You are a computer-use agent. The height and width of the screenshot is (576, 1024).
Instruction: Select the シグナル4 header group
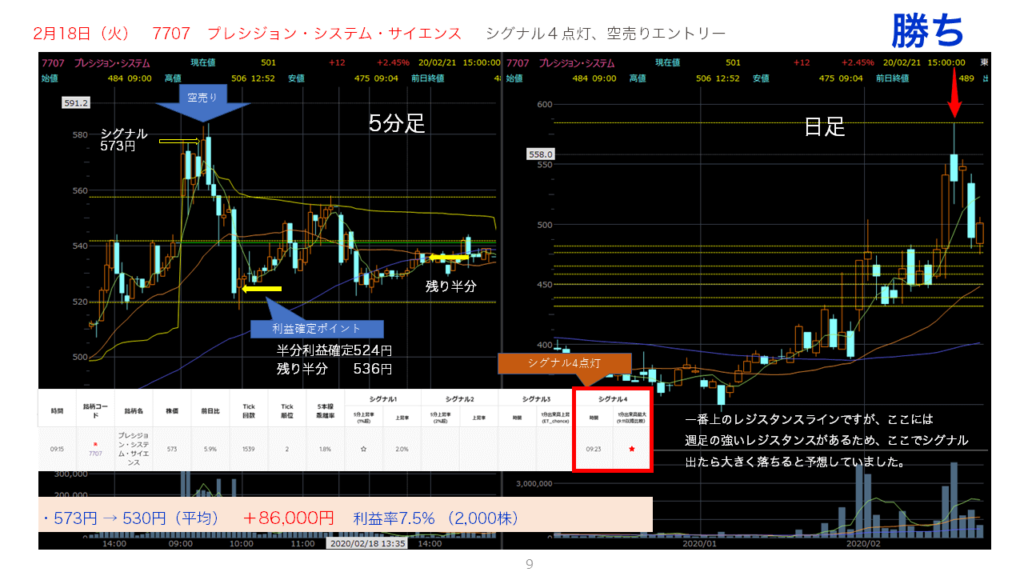tap(613, 398)
